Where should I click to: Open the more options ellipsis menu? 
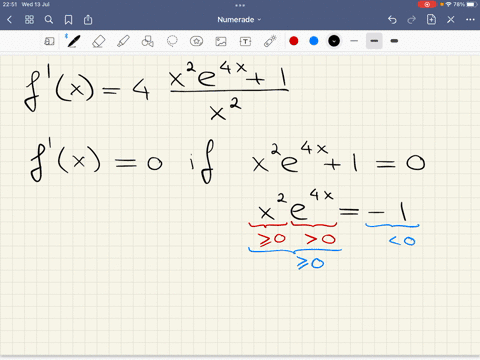pyautogui.click(x=470, y=20)
